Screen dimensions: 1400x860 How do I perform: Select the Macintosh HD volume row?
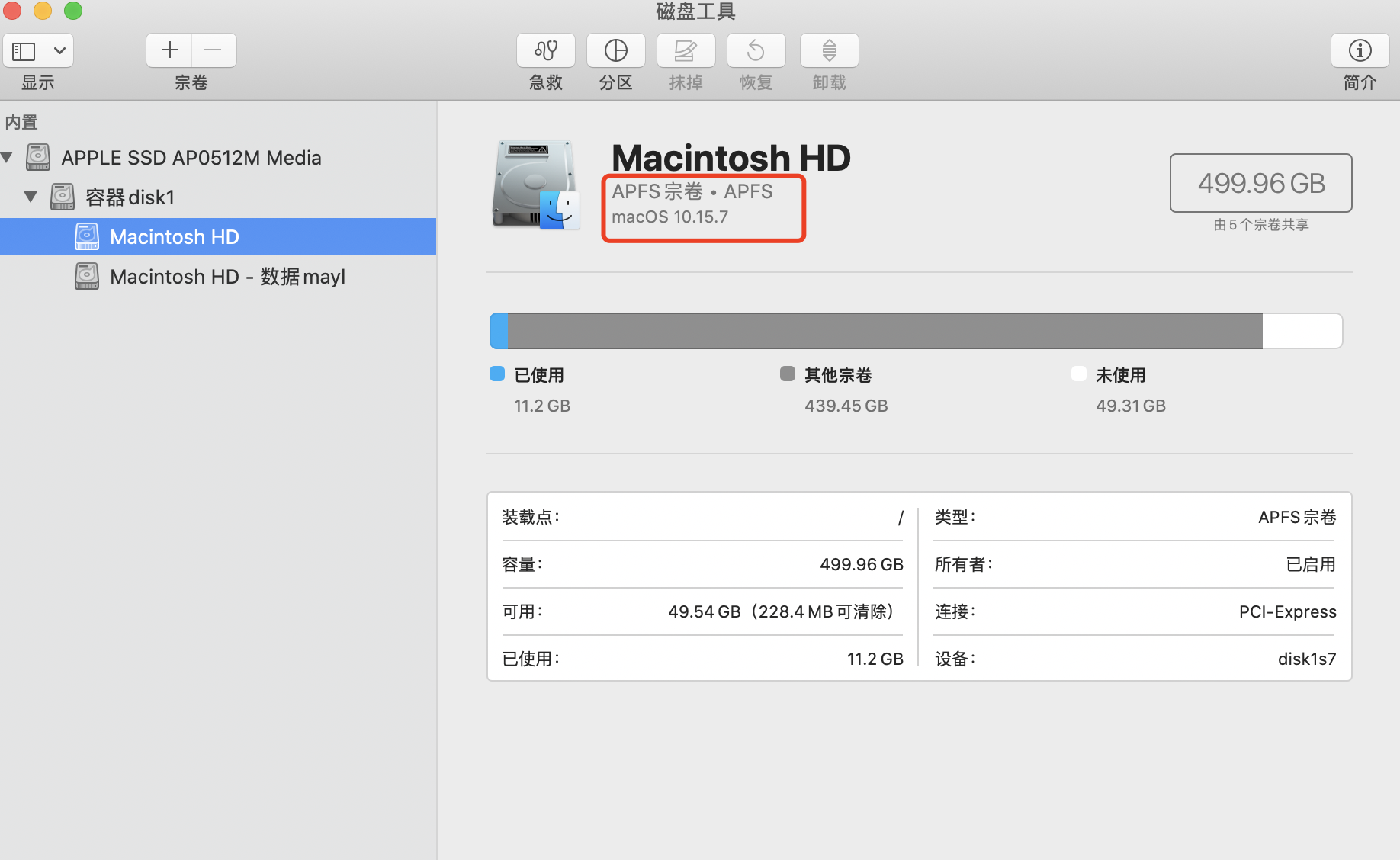(218, 236)
